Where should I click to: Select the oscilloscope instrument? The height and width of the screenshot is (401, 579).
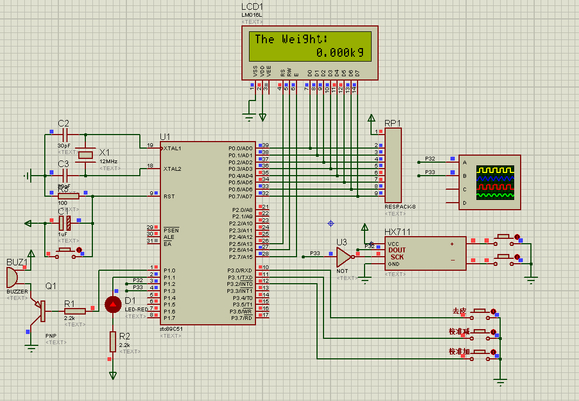click(x=490, y=182)
